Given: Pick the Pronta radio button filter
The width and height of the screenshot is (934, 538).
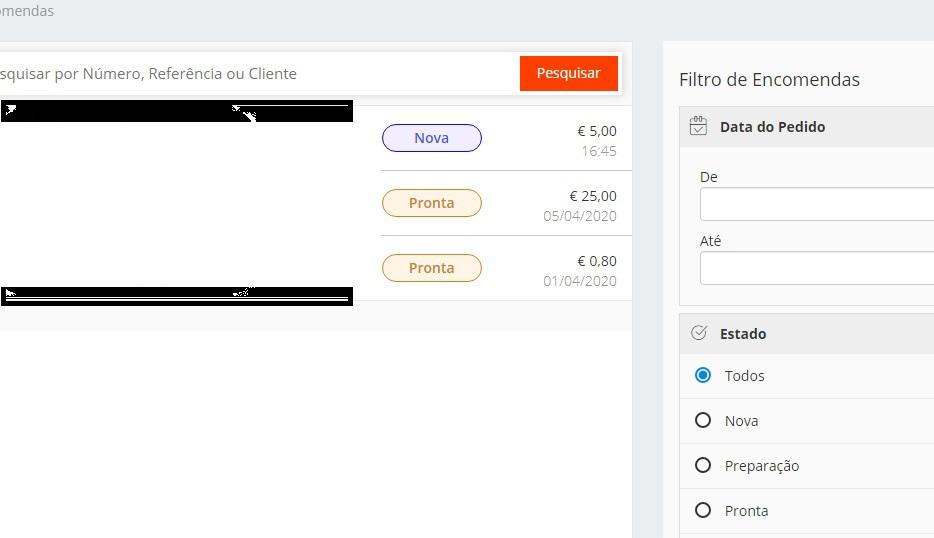Looking at the screenshot, I should 703,511.
